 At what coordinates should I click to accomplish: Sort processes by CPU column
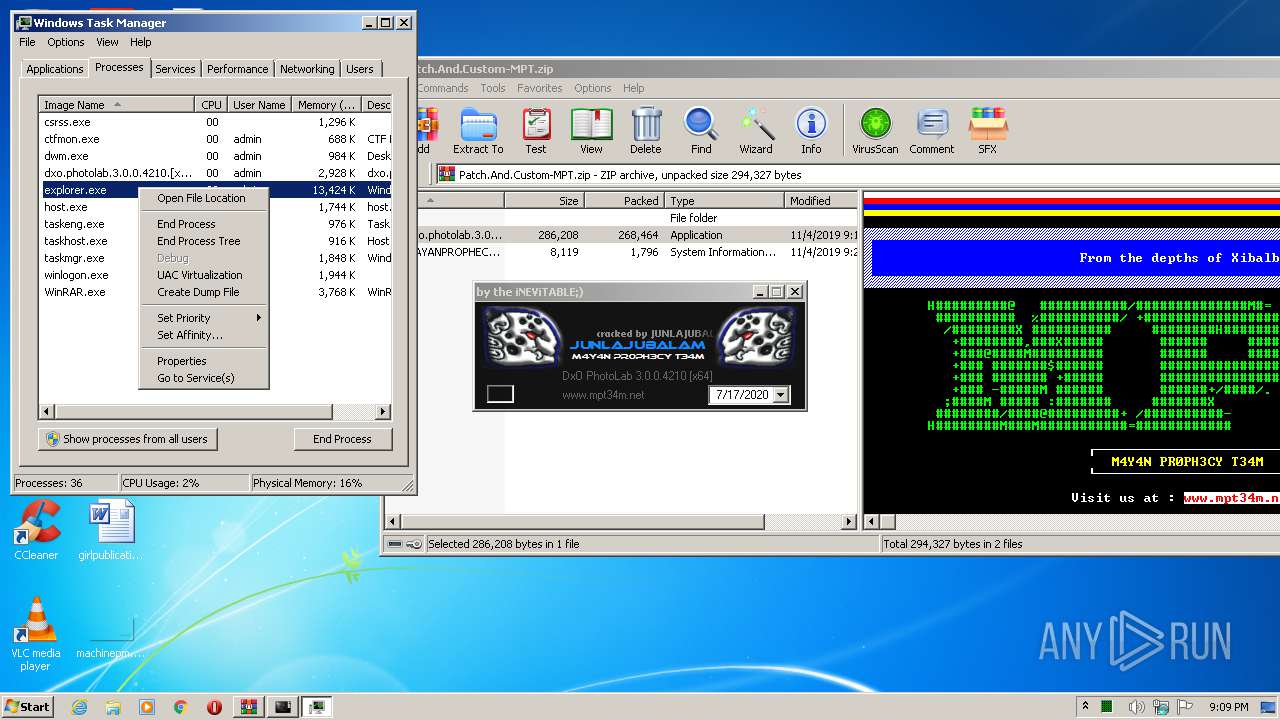tap(210, 105)
